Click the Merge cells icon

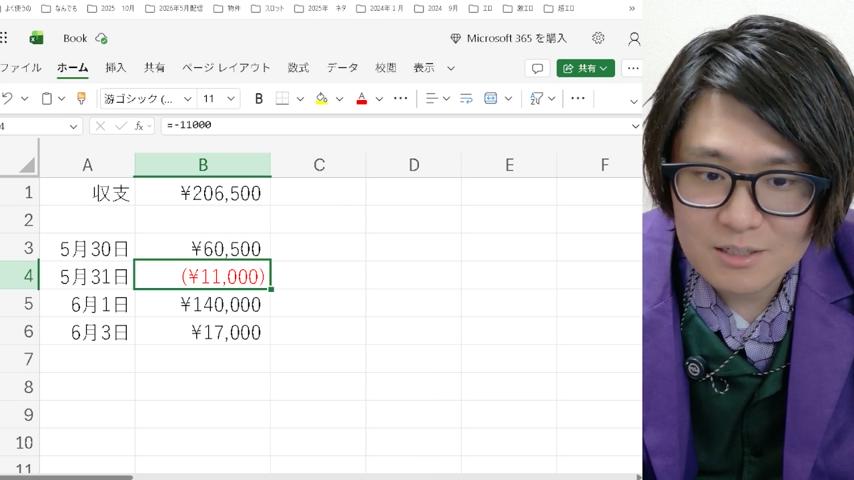[x=490, y=99]
